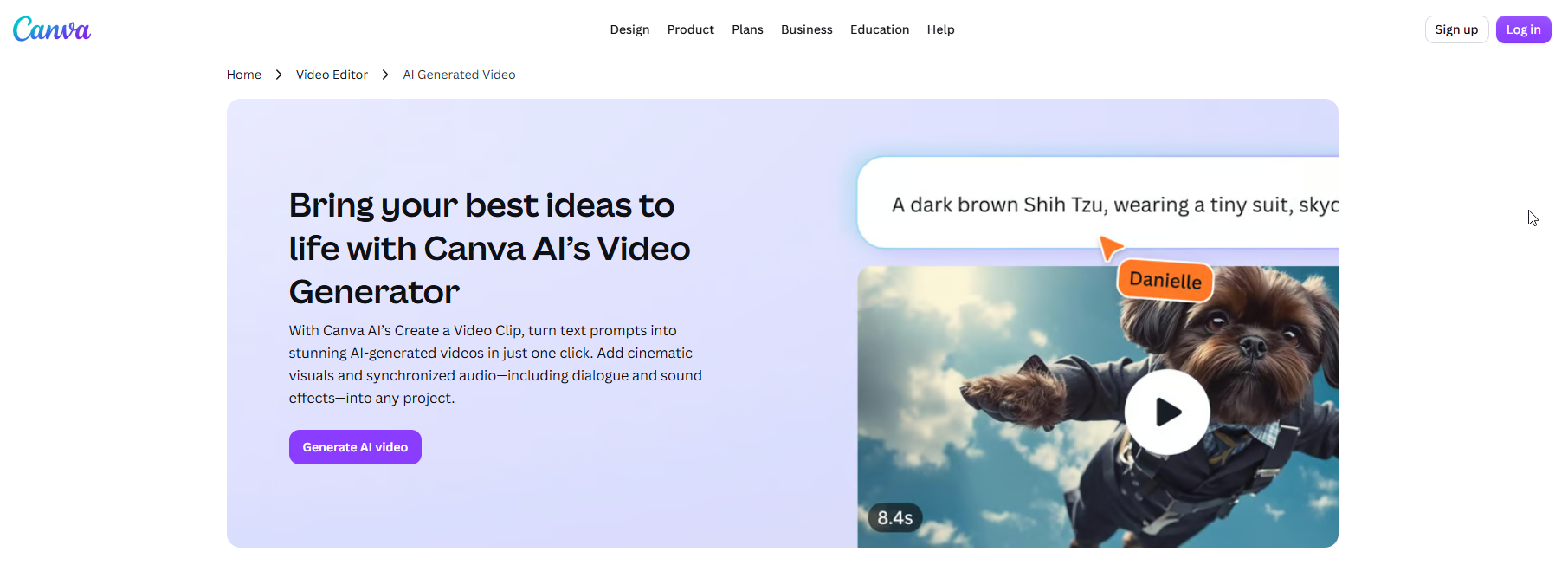The height and width of the screenshot is (578, 1568).
Task: Click the AI Generated Video breadcrumb
Action: pos(459,75)
